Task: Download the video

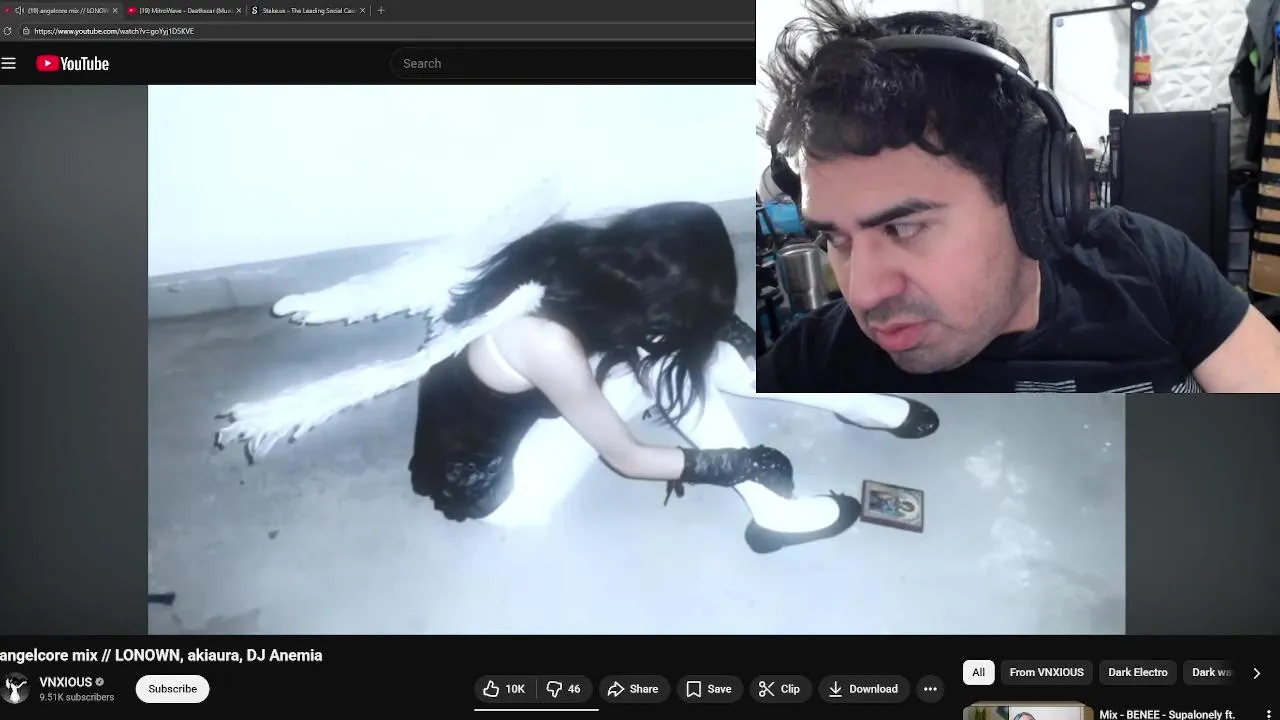Action: 864,689
